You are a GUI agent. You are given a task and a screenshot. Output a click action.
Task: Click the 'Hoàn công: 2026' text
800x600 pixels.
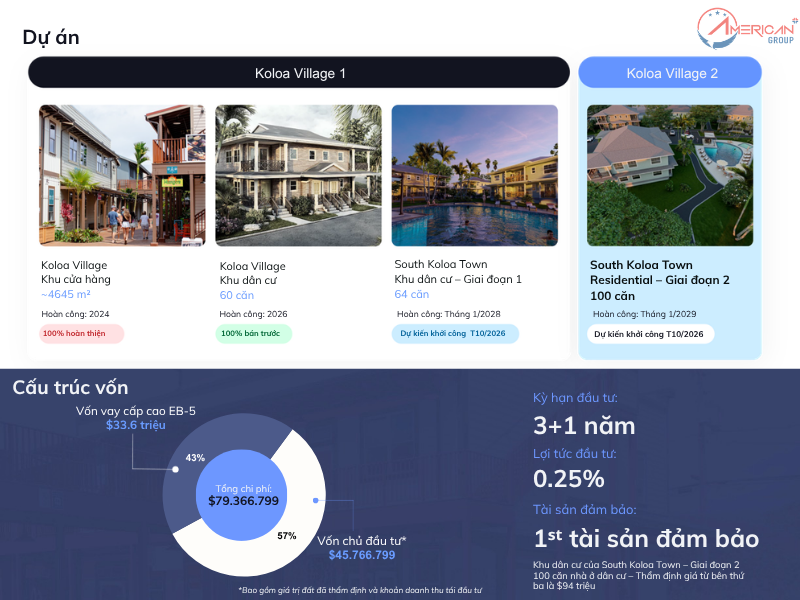click(x=254, y=314)
